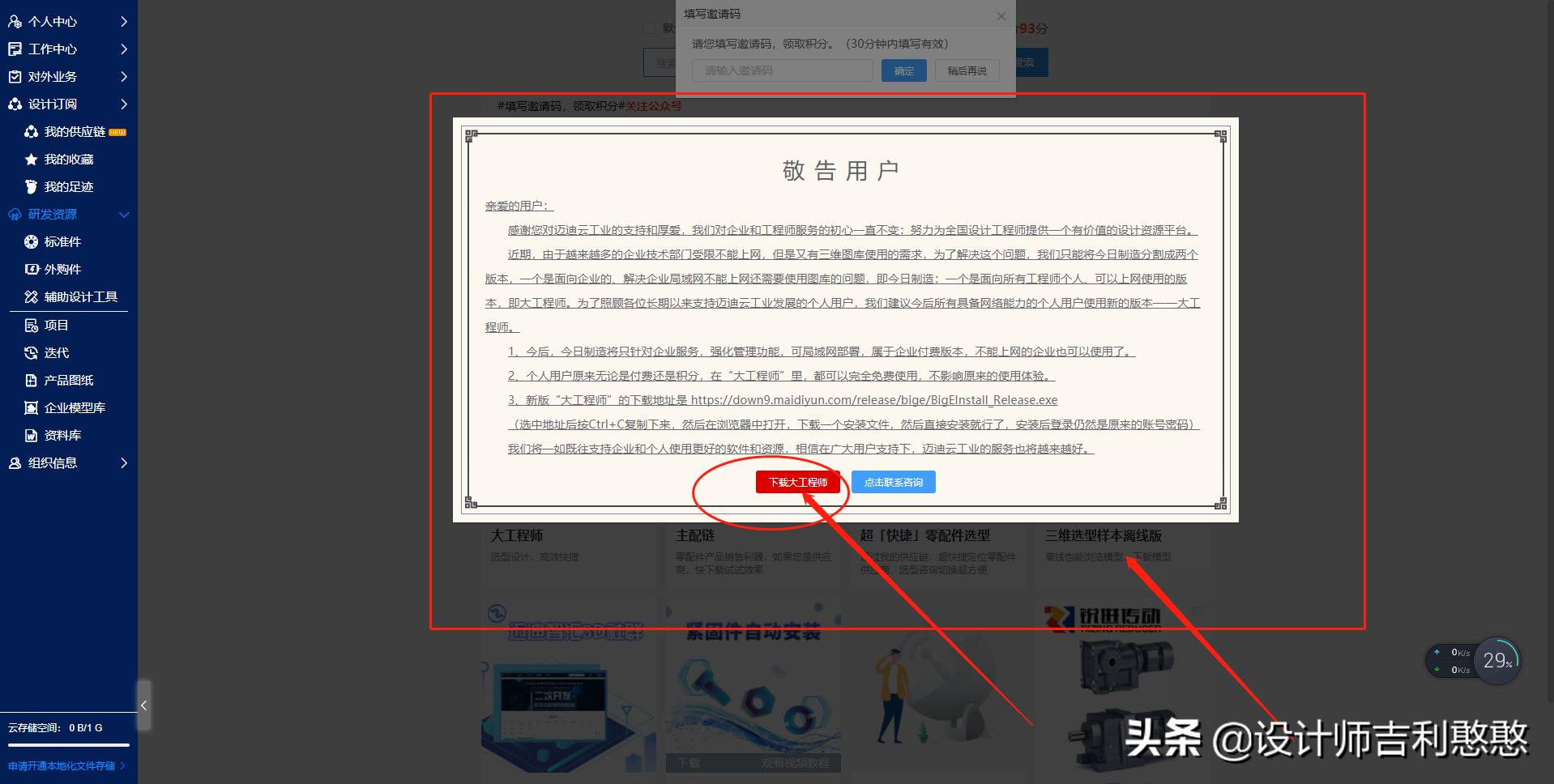Viewport: 1554px width, 784px height.
Task: Click the blue 点击联系咨询 button
Action: coord(894,481)
